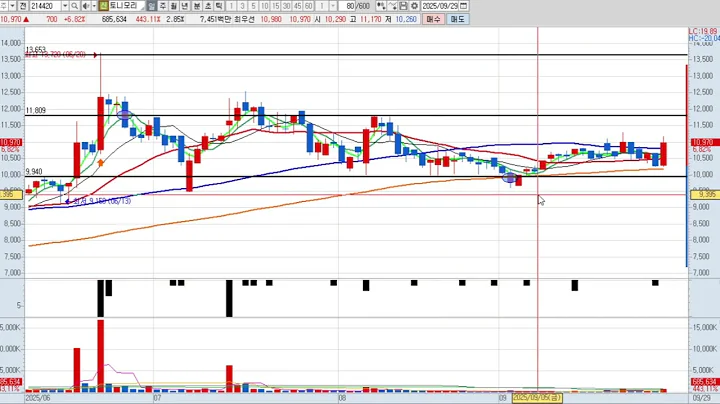Viewport: 720px width, 404px height.
Task: Click the orange arrow signal marker on chart
Action: click(x=101, y=163)
